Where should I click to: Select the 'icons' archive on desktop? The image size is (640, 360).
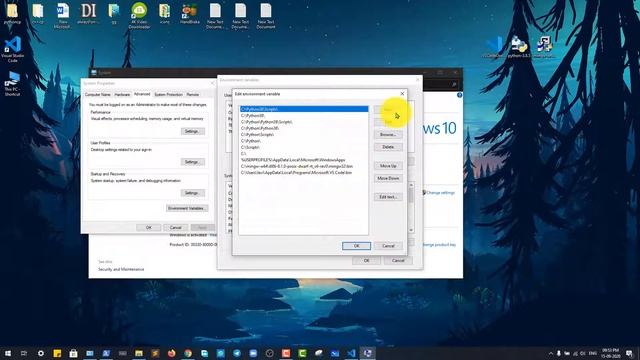164,13
